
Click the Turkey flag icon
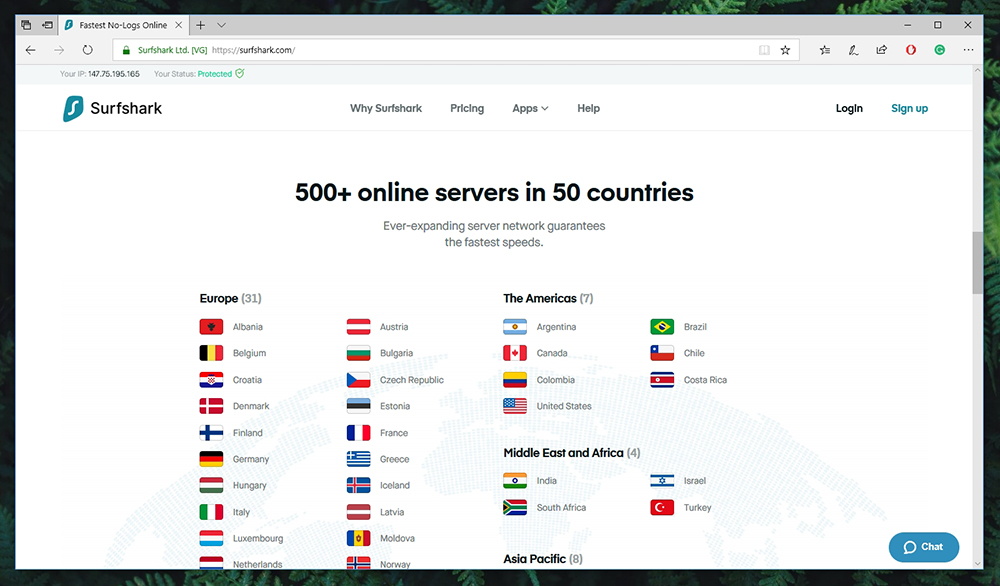[662, 508]
